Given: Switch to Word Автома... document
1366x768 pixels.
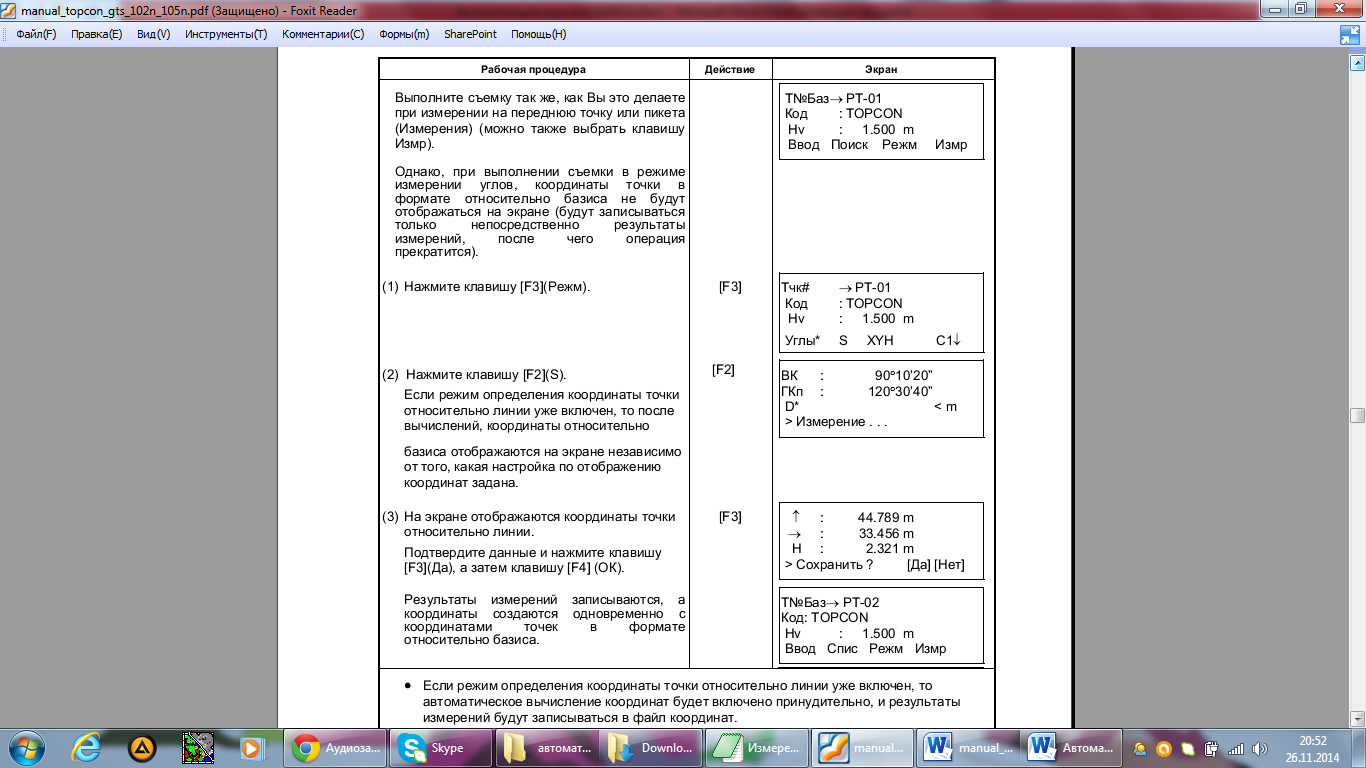Looking at the screenshot, I should point(1071,747).
